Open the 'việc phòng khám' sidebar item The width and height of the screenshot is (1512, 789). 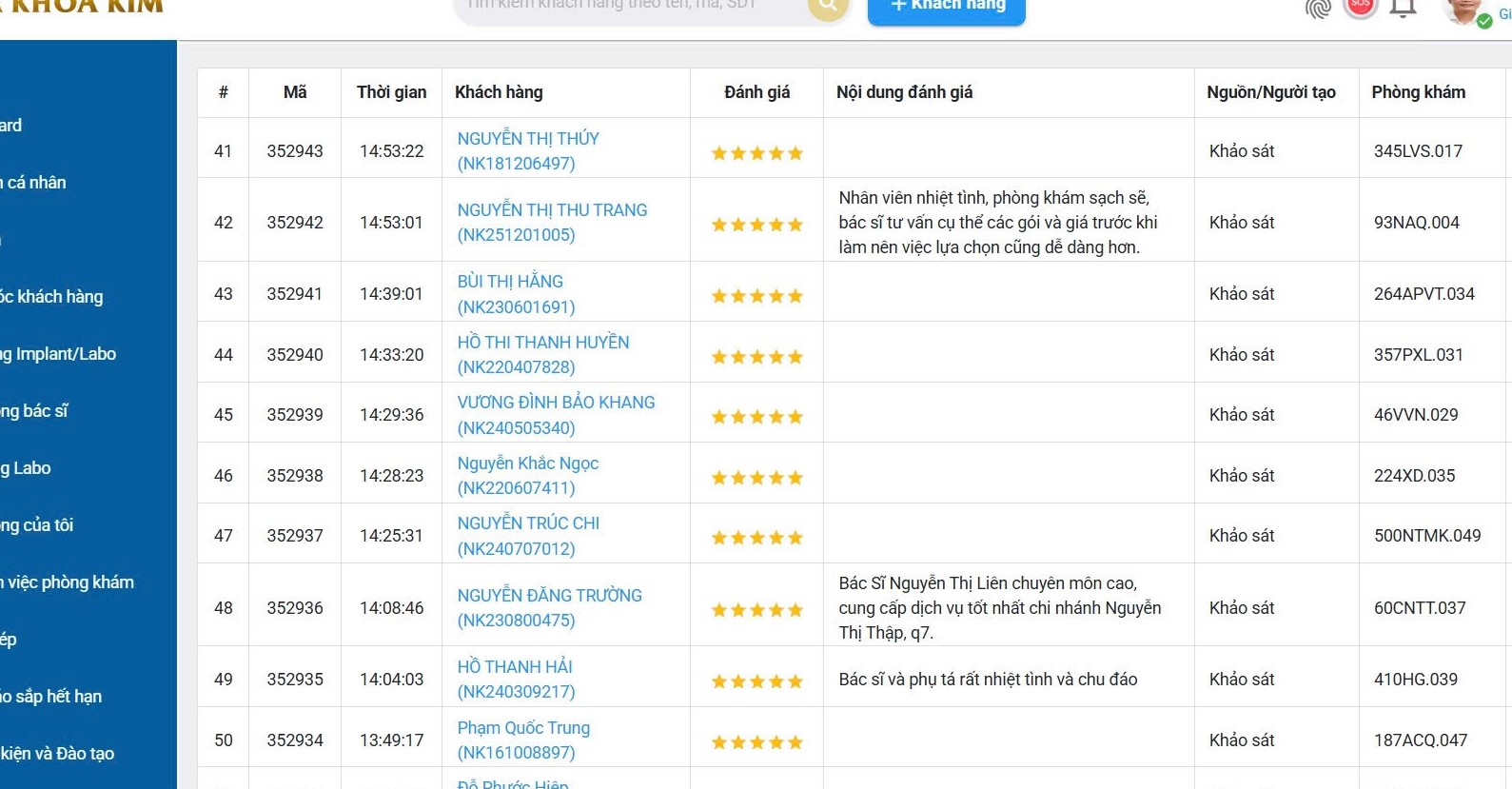[x=69, y=582]
